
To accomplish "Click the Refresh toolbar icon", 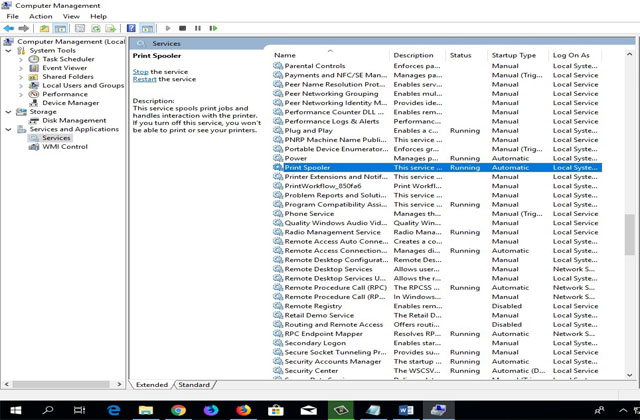I will tap(96, 28).
